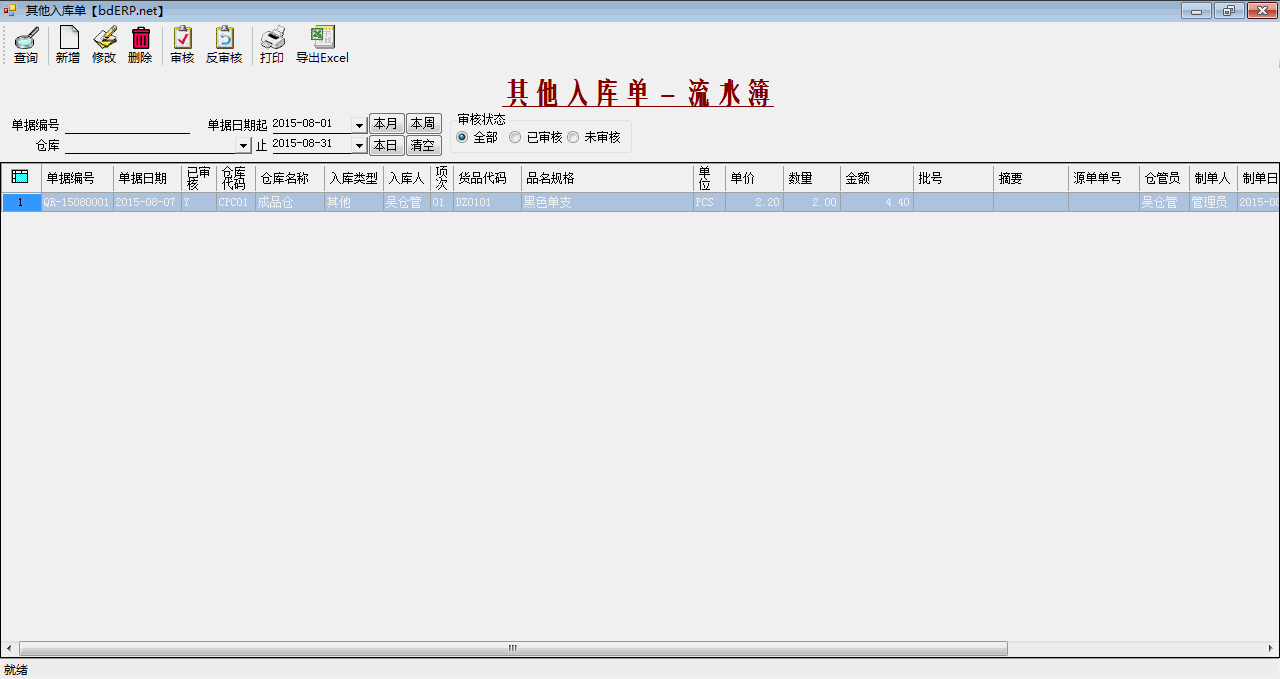Click the 源单单号 column header
This screenshot has width=1280, height=679.
coord(1104,178)
